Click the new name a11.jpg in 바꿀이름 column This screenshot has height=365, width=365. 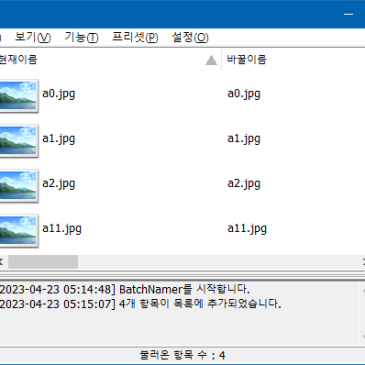(247, 229)
